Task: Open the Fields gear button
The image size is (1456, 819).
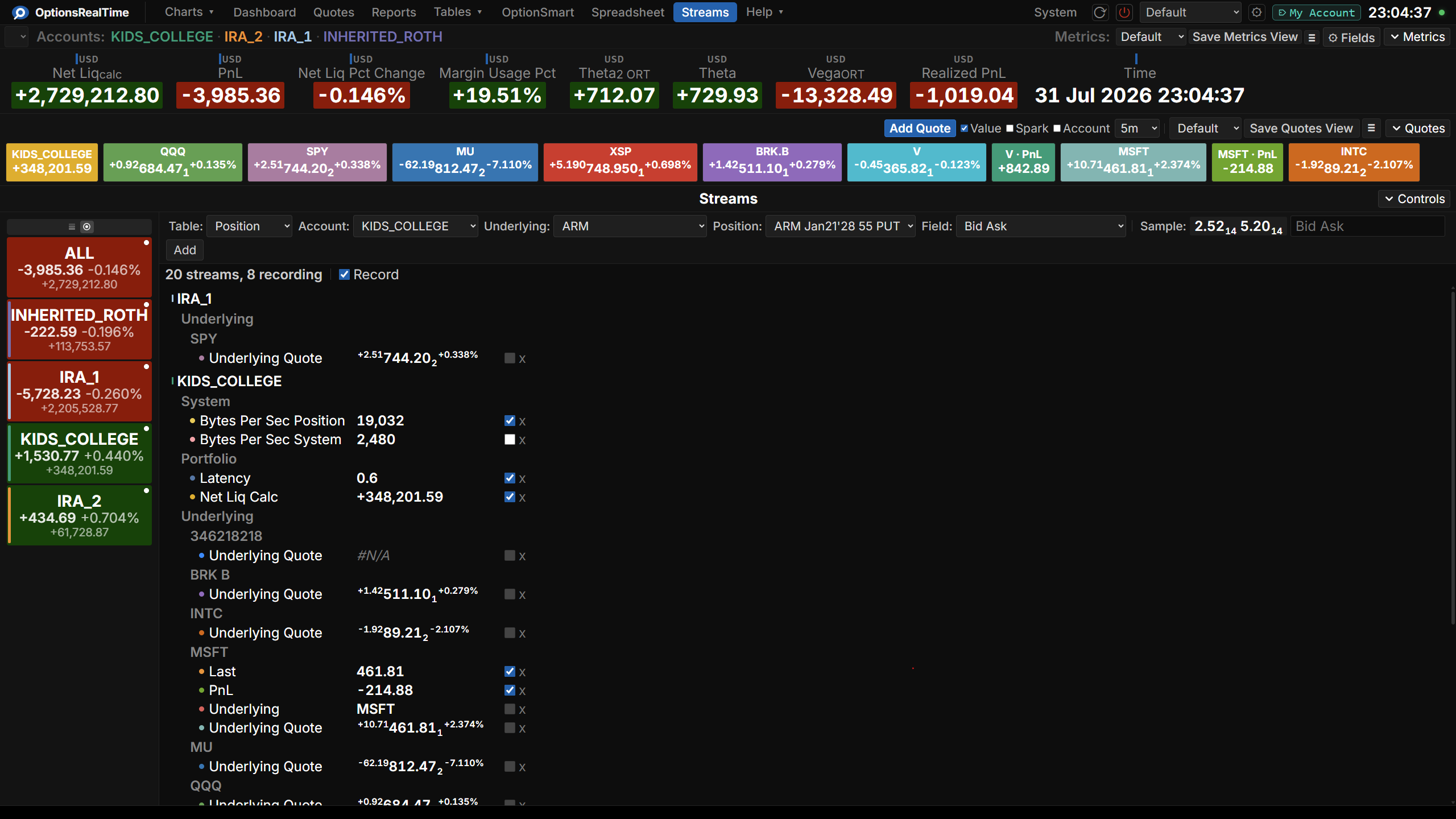Action: tap(1351, 38)
